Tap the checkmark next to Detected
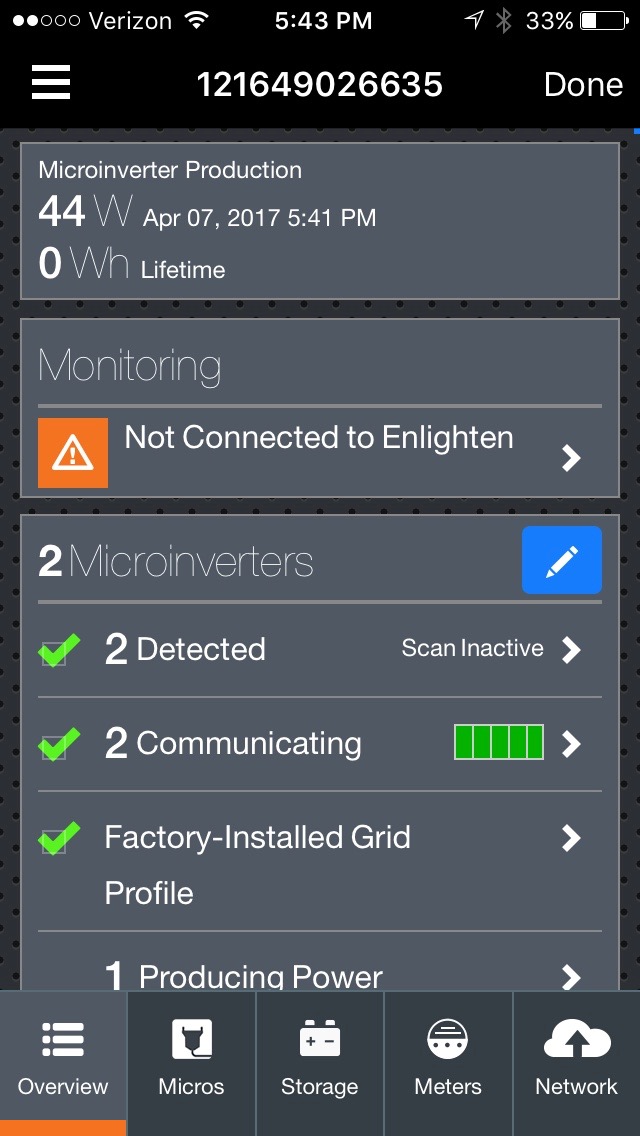Screen dimensions: 640x1136 pos(58,651)
